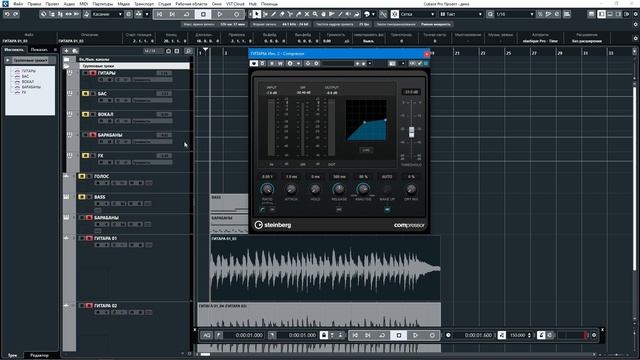Click Release knob in Compressor
640x360 pixels.
point(339,189)
